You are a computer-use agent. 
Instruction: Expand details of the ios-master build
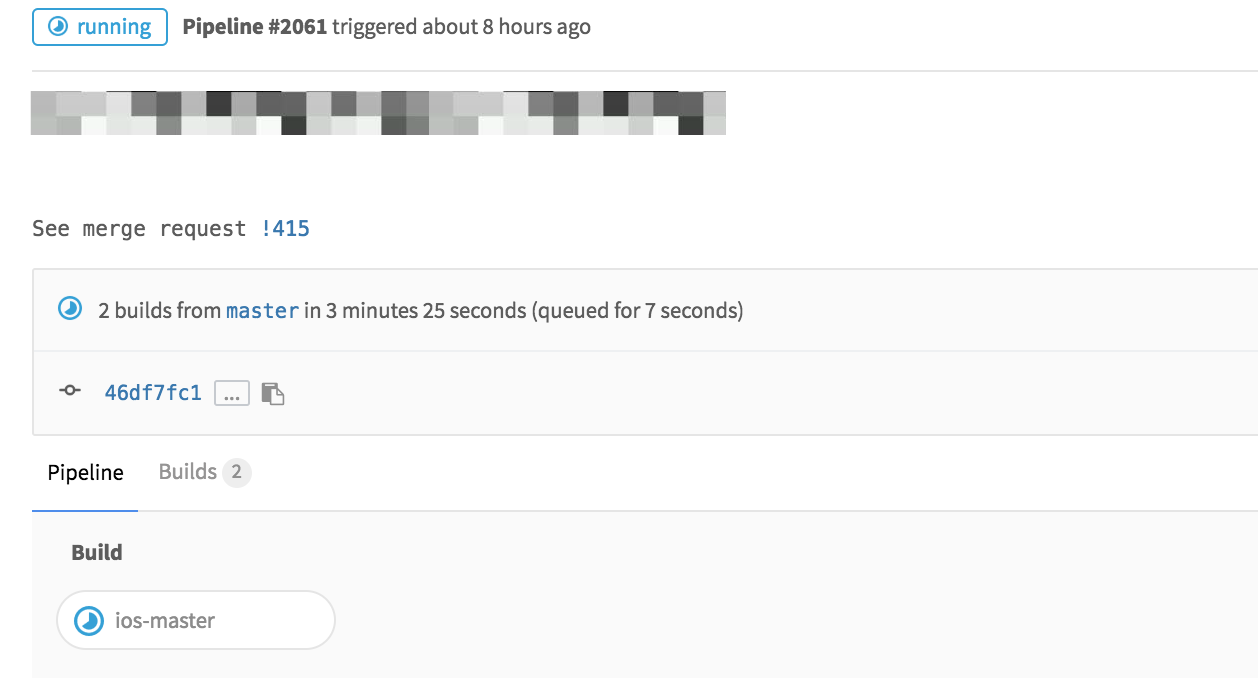pos(195,620)
